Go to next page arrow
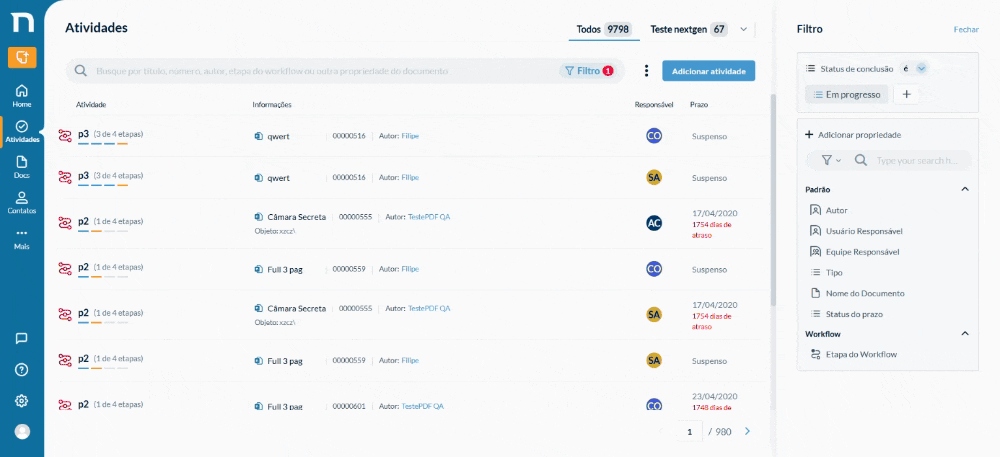The height and width of the screenshot is (457, 1000). point(747,432)
